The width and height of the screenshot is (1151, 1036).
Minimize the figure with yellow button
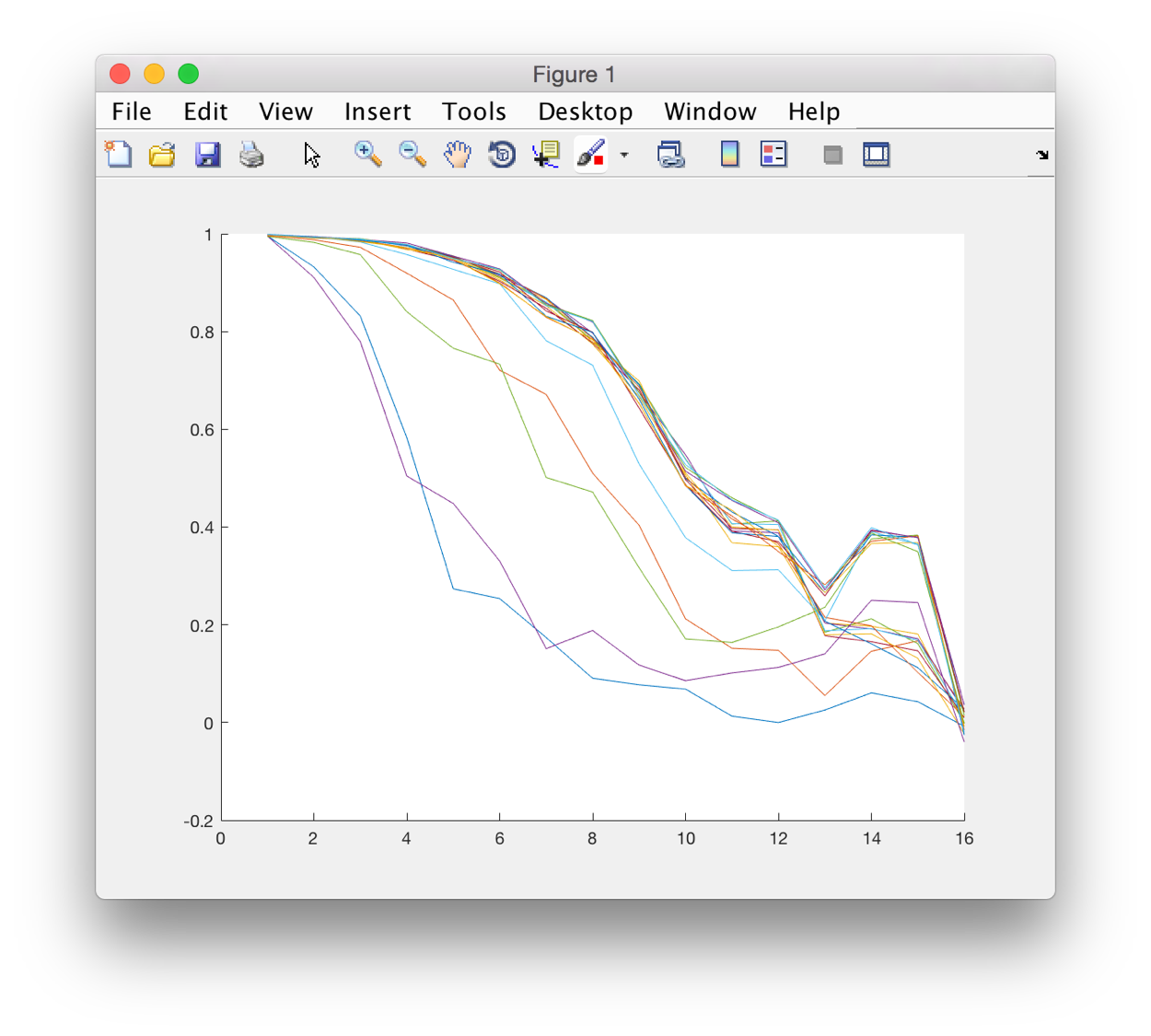pos(154,74)
